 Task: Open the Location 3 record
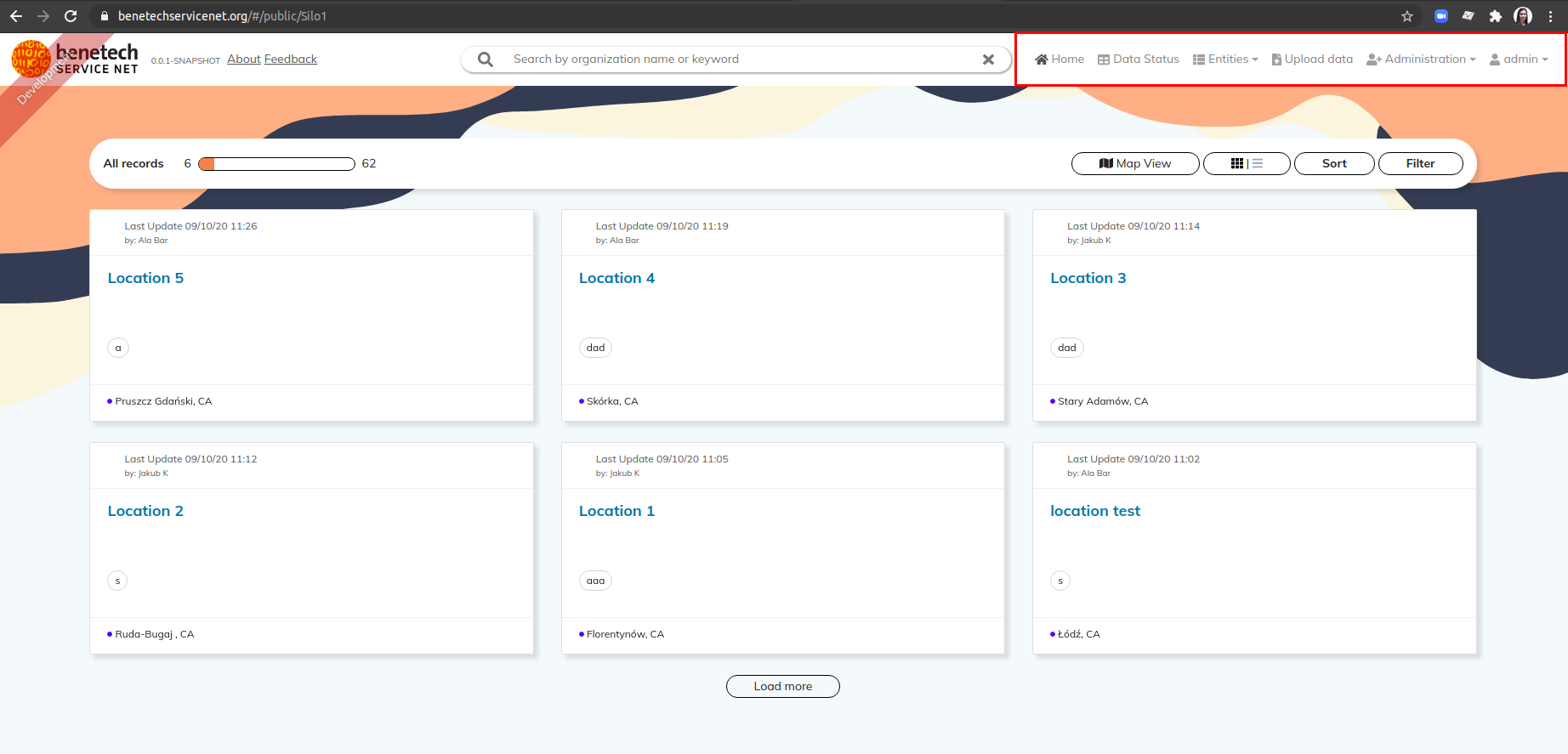click(1088, 278)
